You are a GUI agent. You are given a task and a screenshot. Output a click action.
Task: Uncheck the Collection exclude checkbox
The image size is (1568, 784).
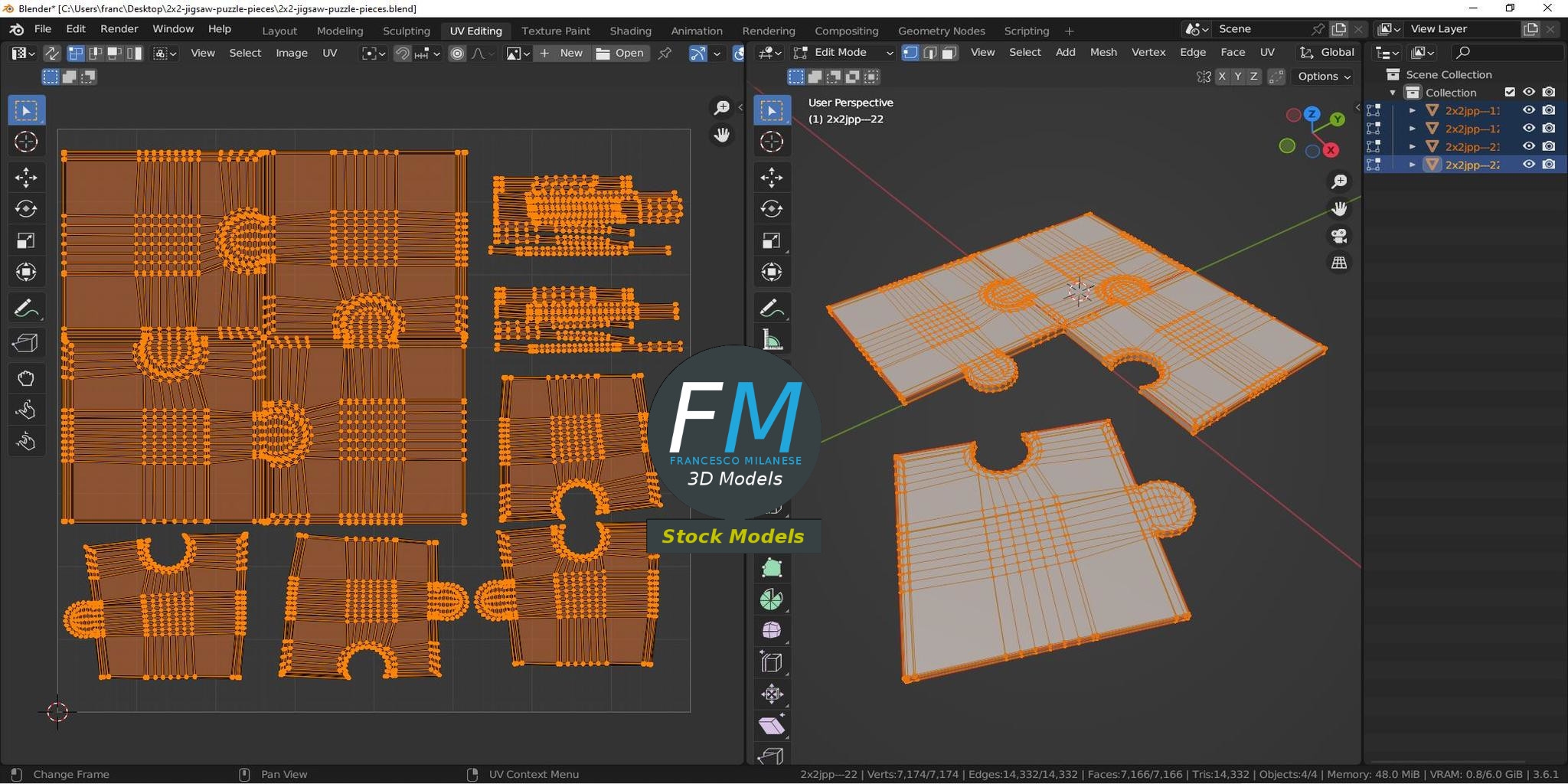1509,92
